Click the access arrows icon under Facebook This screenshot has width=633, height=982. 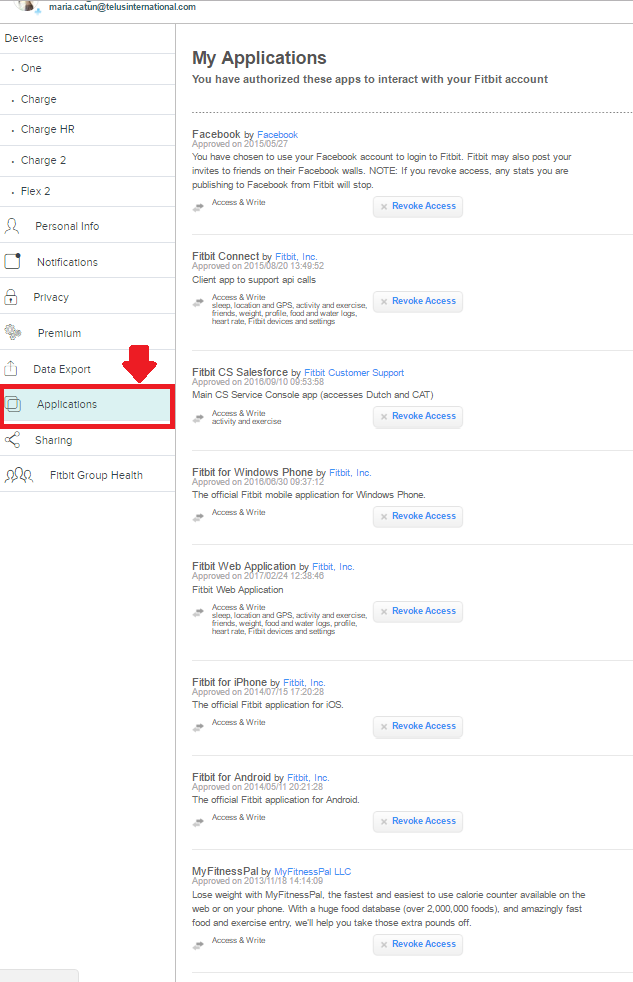click(198, 207)
